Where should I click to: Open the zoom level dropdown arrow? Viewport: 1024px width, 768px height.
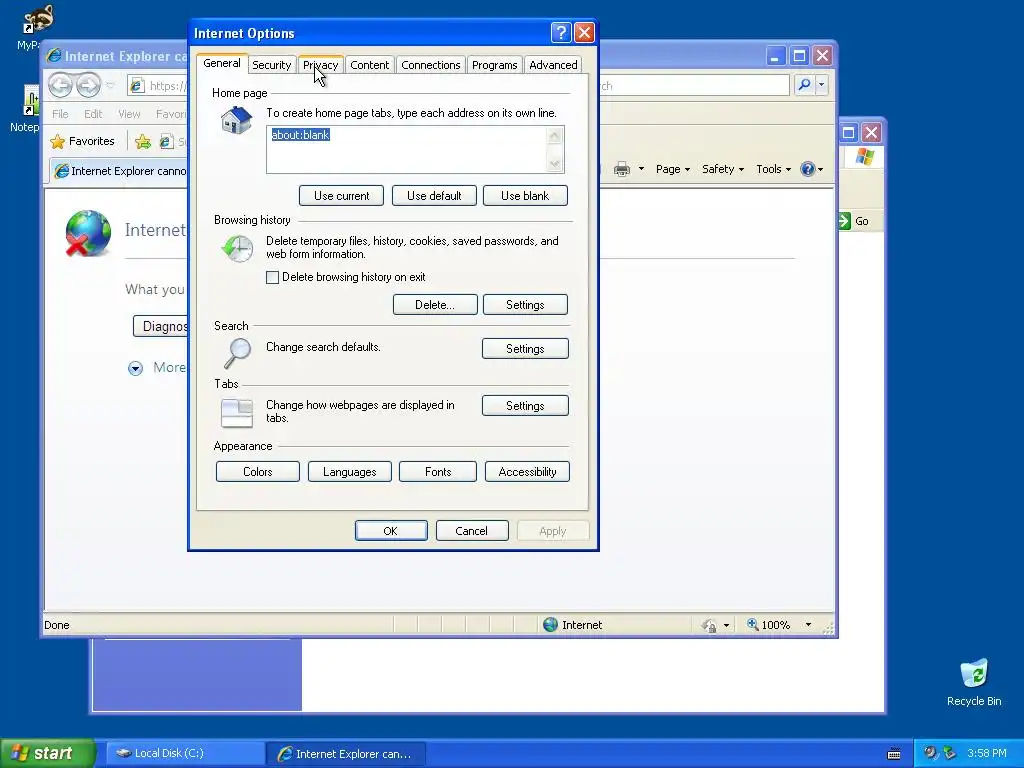coord(808,625)
